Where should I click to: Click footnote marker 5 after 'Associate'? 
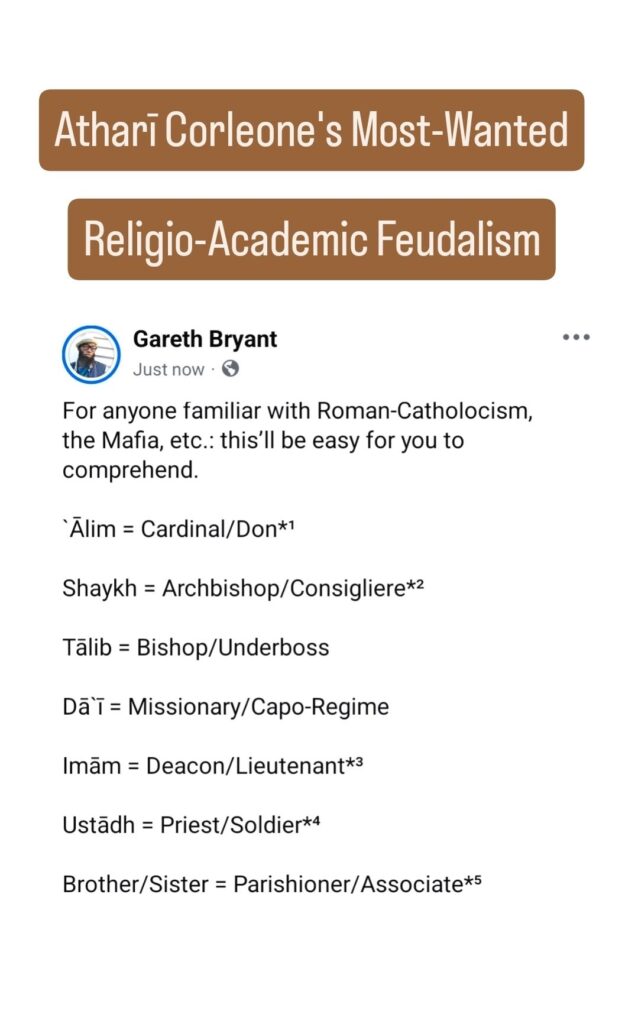[x=474, y=881]
